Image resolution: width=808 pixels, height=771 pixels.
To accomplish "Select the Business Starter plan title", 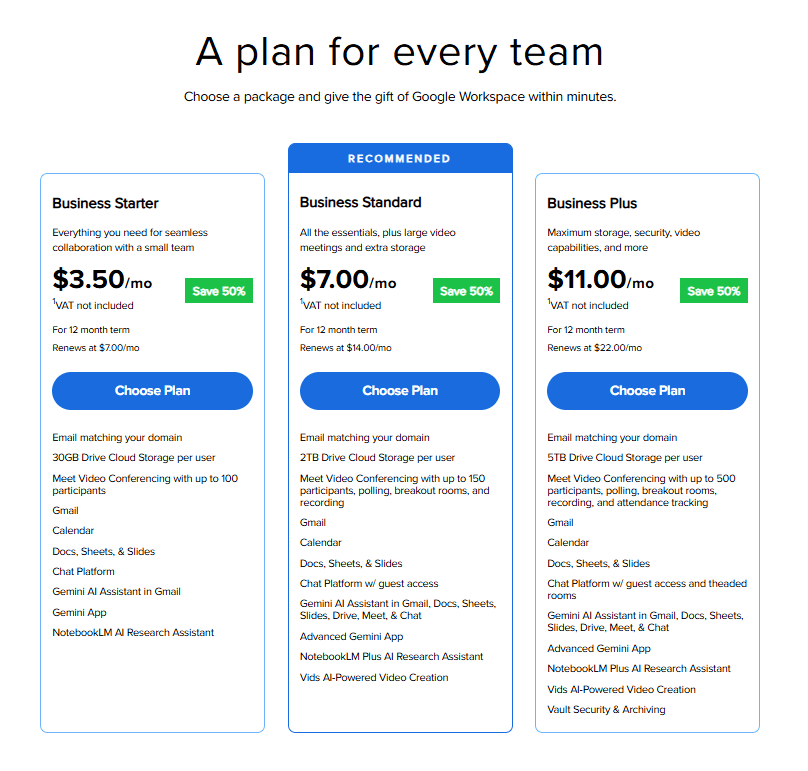I will [108, 204].
